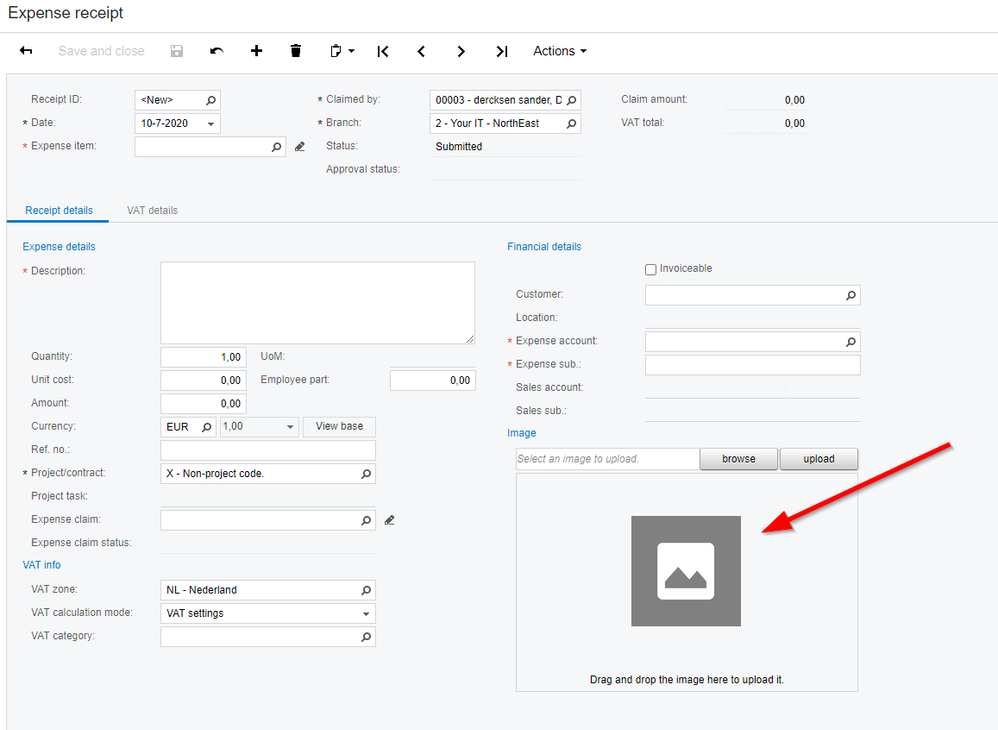The width and height of the screenshot is (998, 730).
Task: Click the browse button
Action: pos(738,459)
